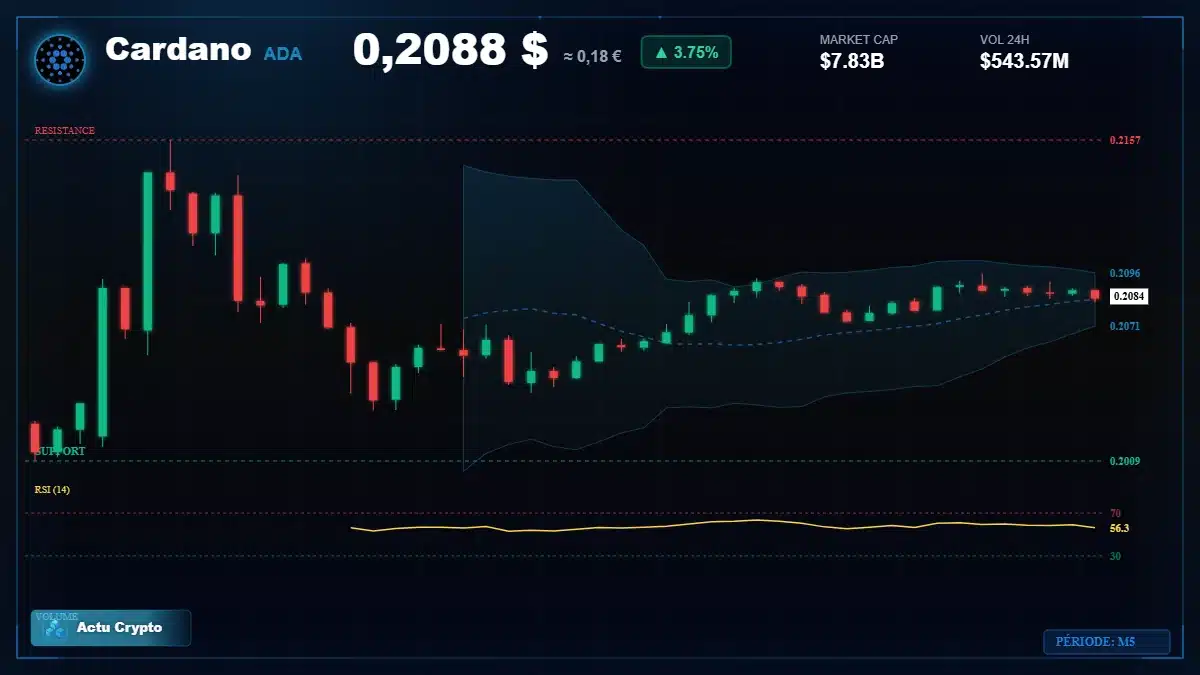Click the Cardano title text
The image size is (1200, 675).
(x=178, y=49)
